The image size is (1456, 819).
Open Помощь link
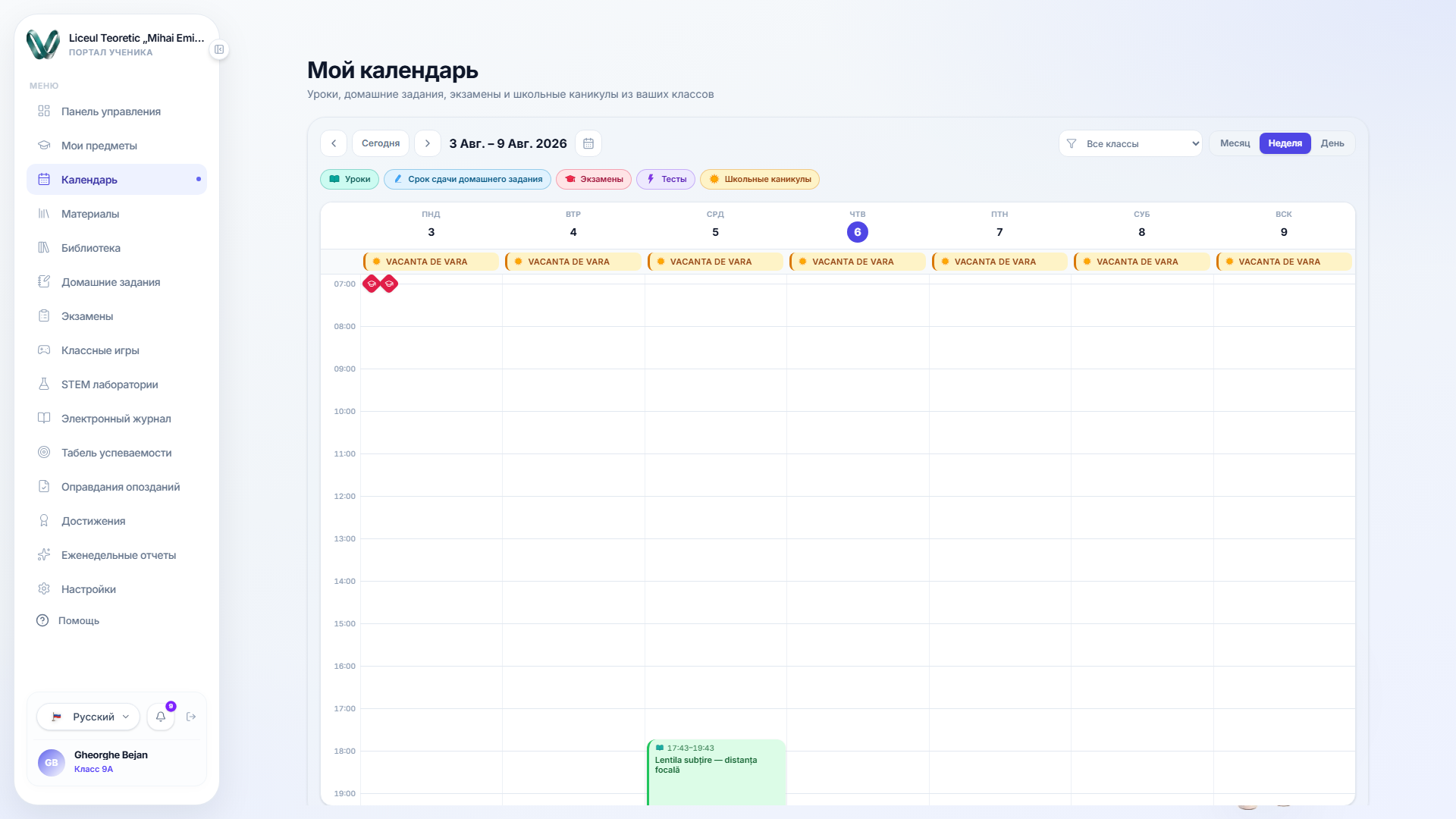pyautogui.click(x=117, y=620)
